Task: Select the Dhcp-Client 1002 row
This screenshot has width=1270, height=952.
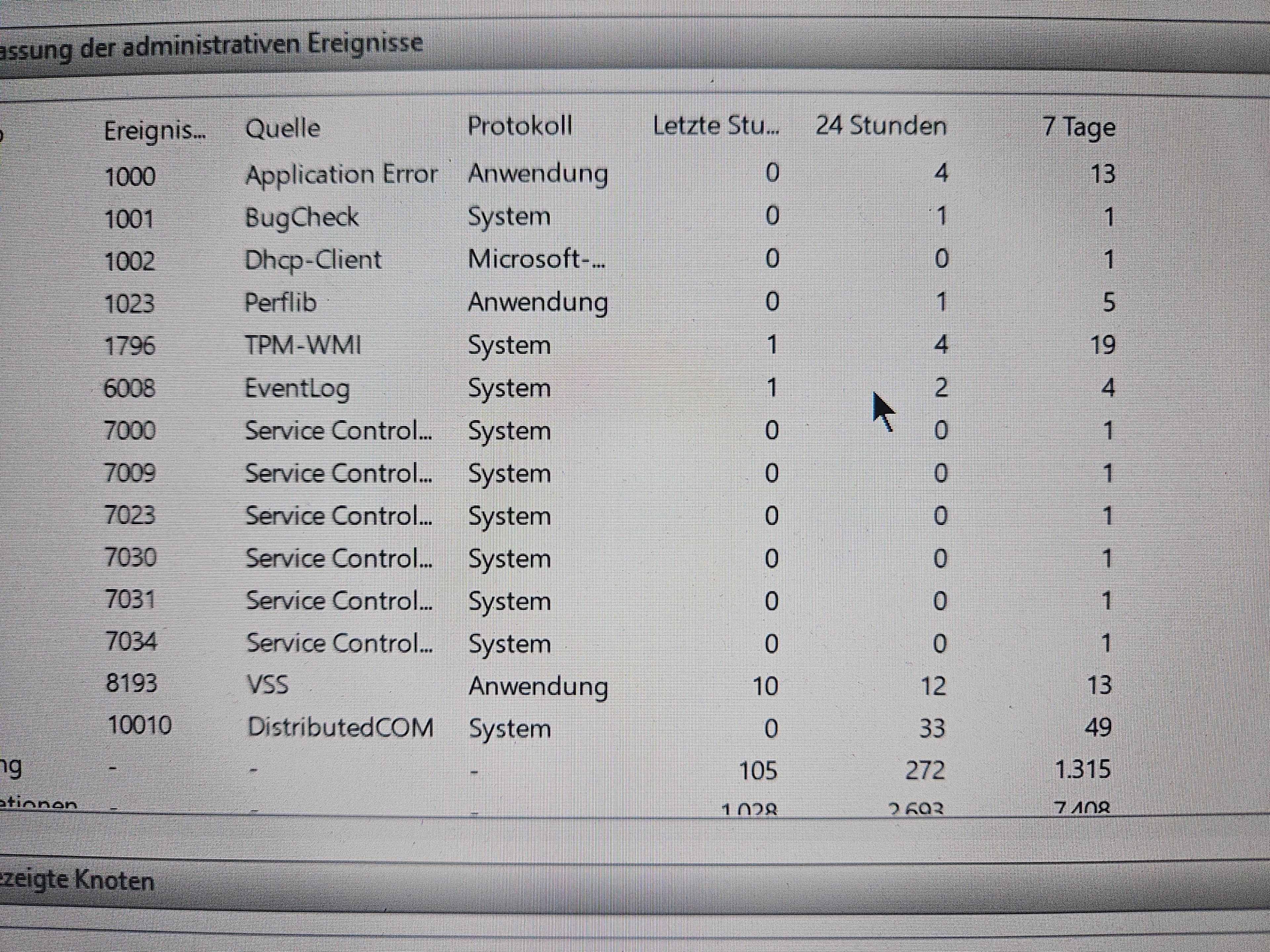Action: tap(313, 260)
